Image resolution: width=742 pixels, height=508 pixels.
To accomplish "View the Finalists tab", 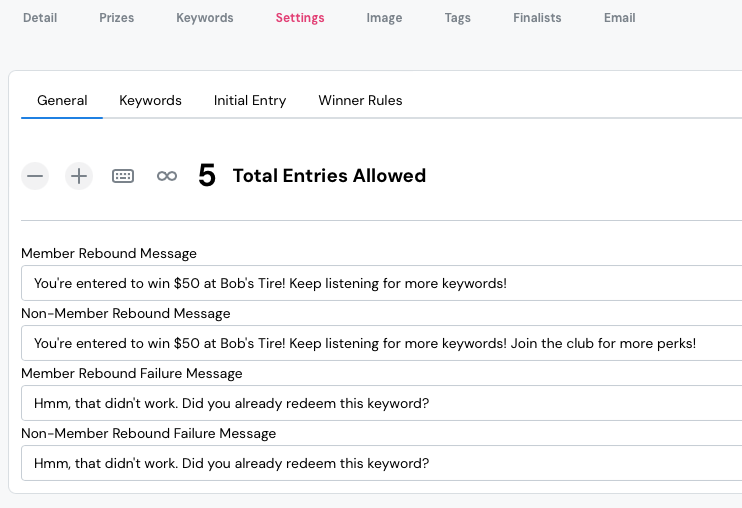I will [x=537, y=18].
